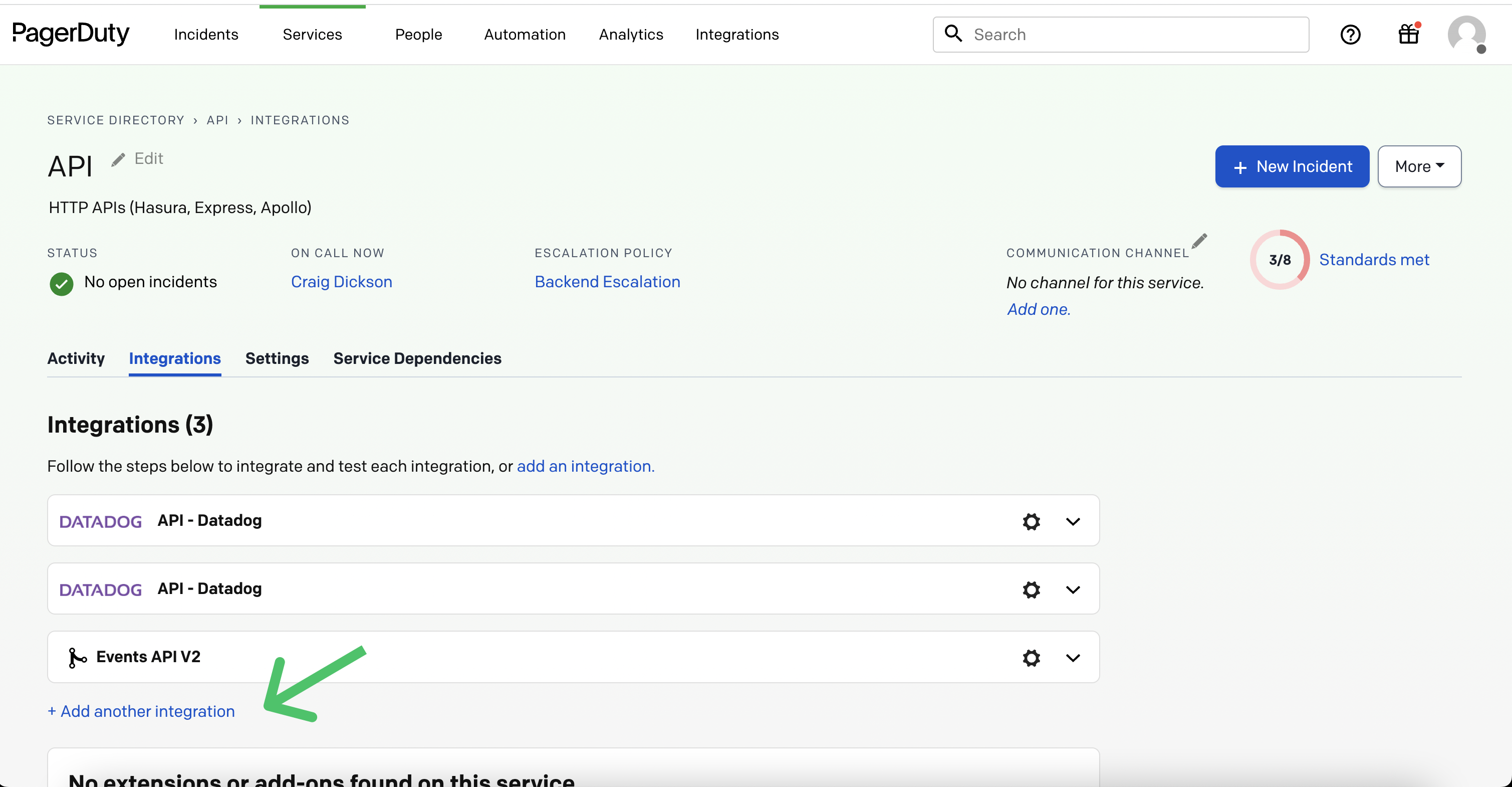This screenshot has height=787, width=1512.
Task: Open the People menu
Action: 418,35
